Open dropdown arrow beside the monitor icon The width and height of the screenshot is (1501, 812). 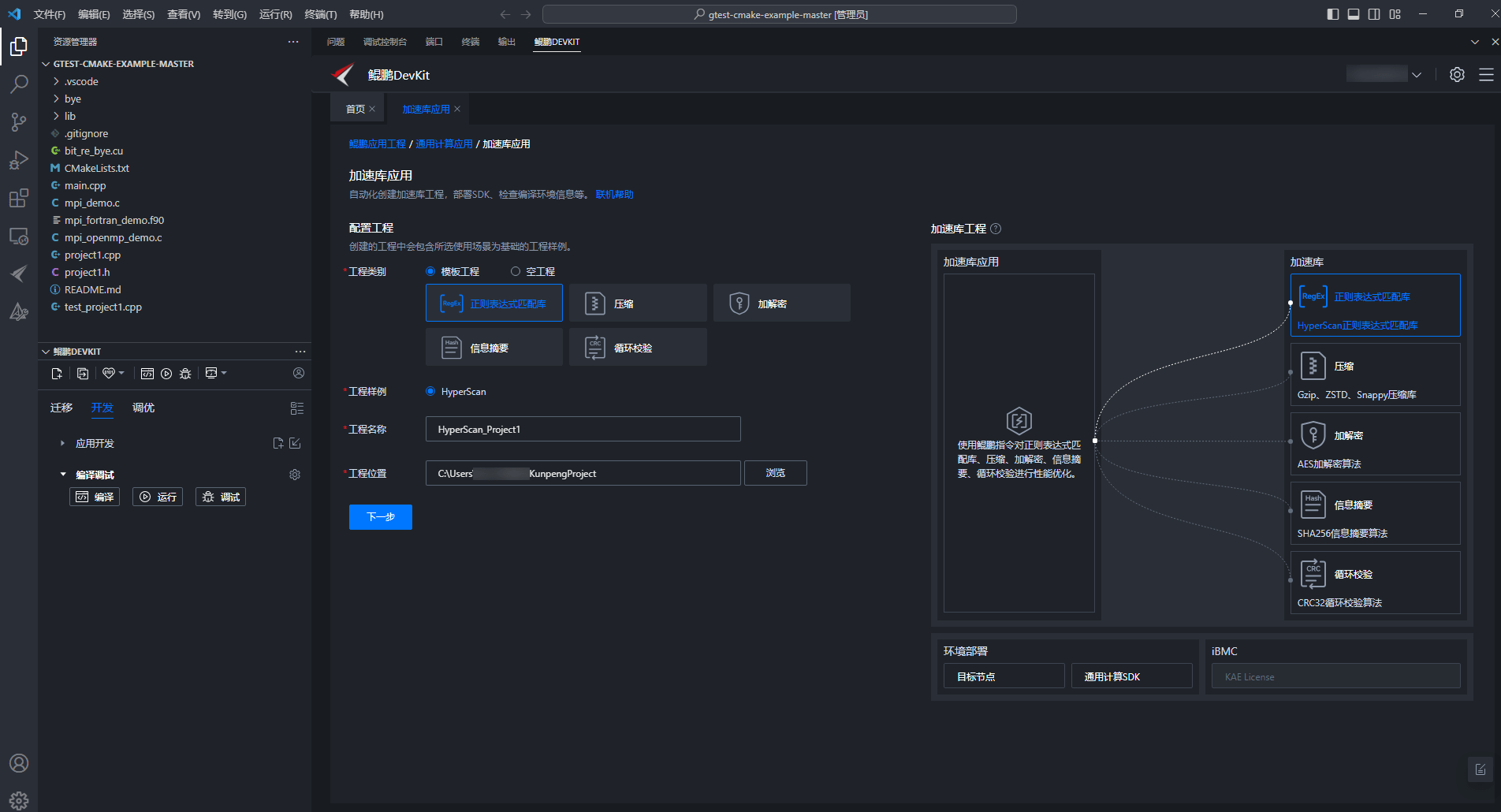click(x=224, y=373)
